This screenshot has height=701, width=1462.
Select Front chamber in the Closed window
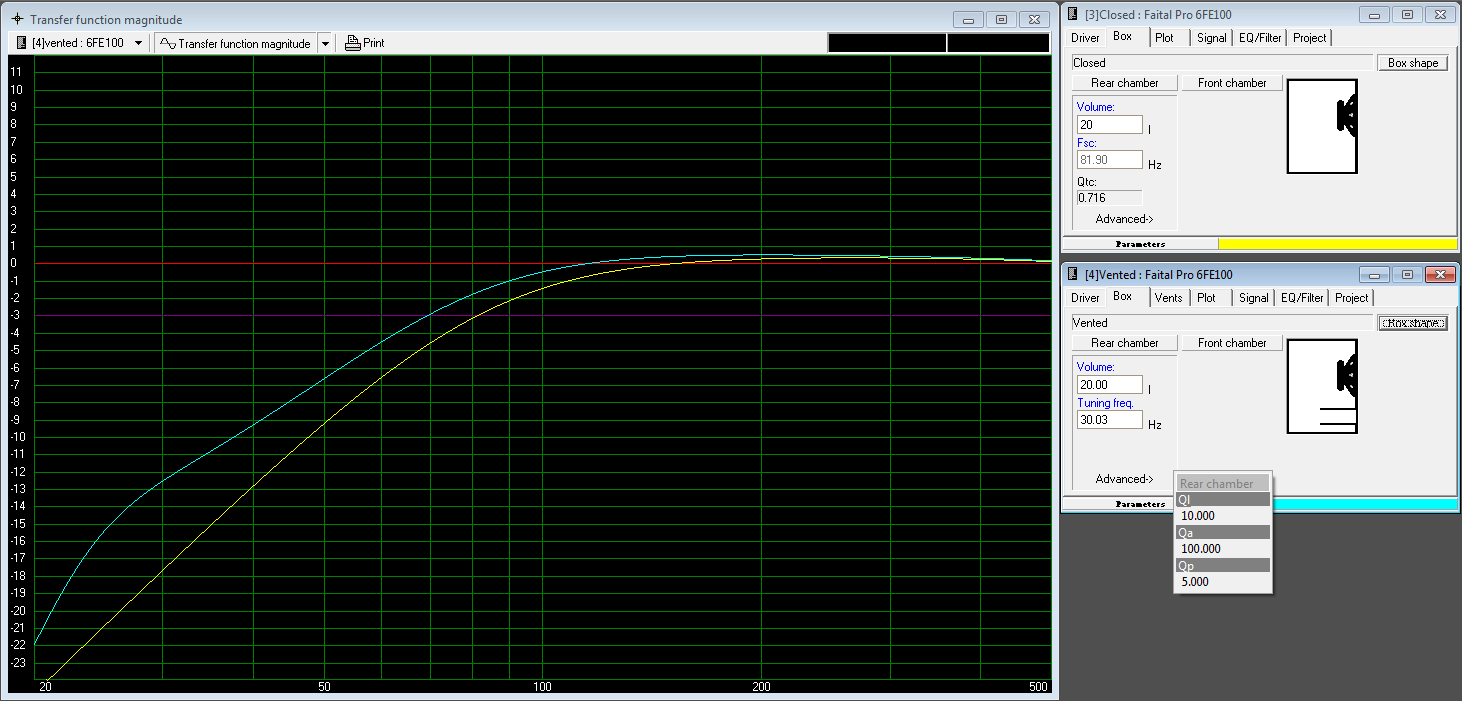point(1232,83)
